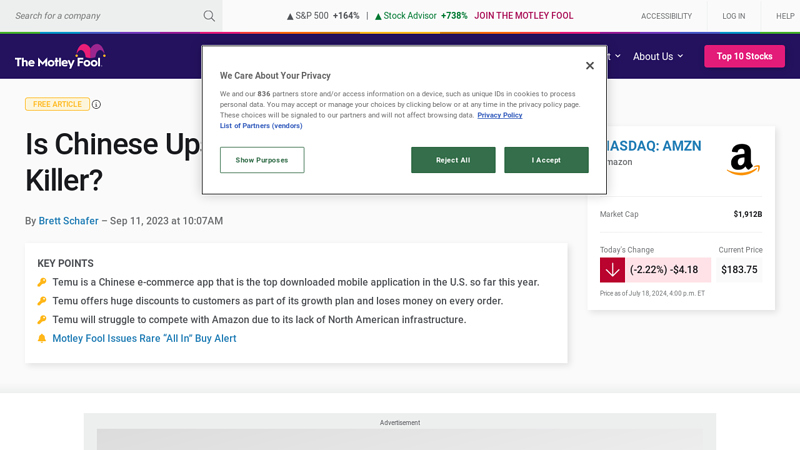The image size is (800, 450).
Task: Click JOIN THE MOTLEY FOOL link
Action: pyautogui.click(x=523, y=16)
